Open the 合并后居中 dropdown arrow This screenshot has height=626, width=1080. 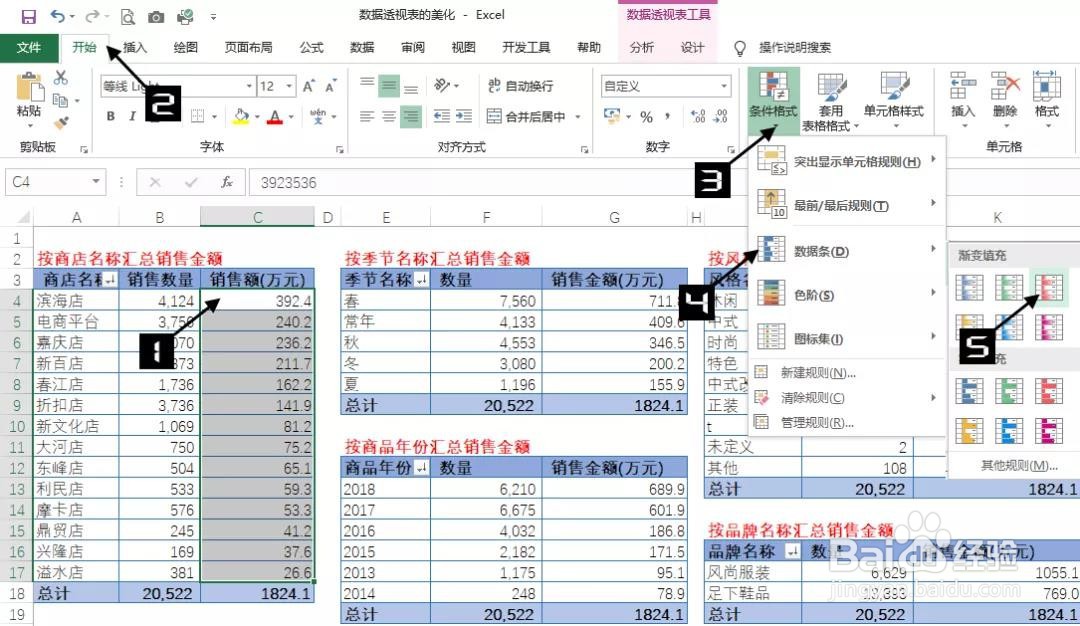click(x=578, y=116)
